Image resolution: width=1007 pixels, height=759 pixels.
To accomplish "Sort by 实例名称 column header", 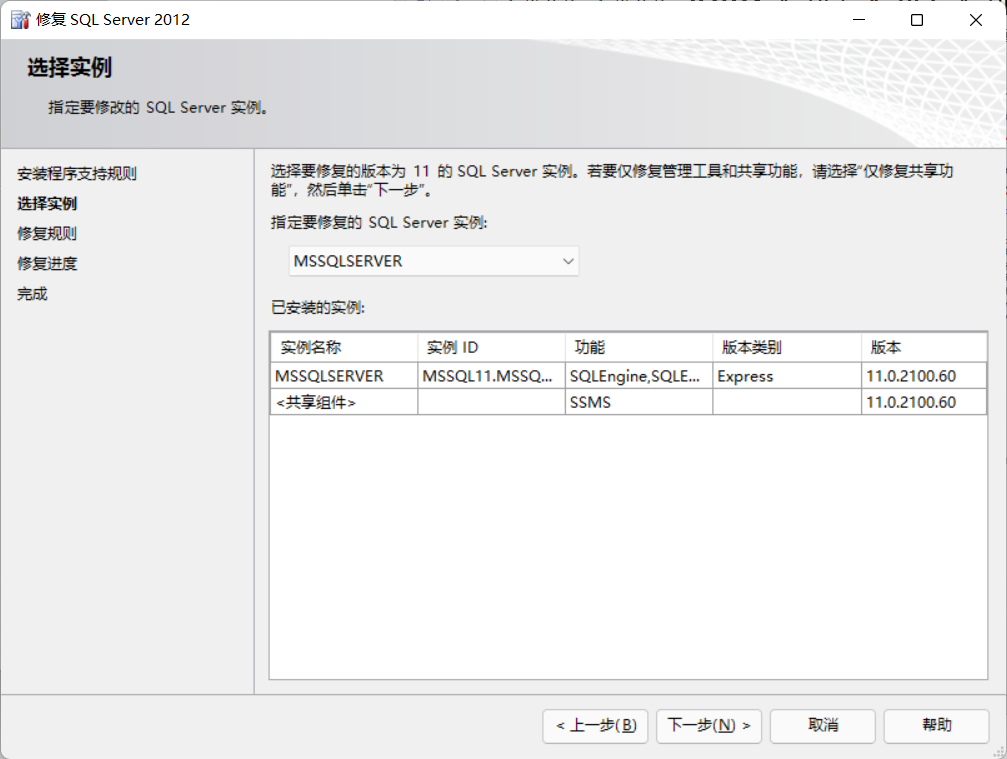I will [x=344, y=347].
